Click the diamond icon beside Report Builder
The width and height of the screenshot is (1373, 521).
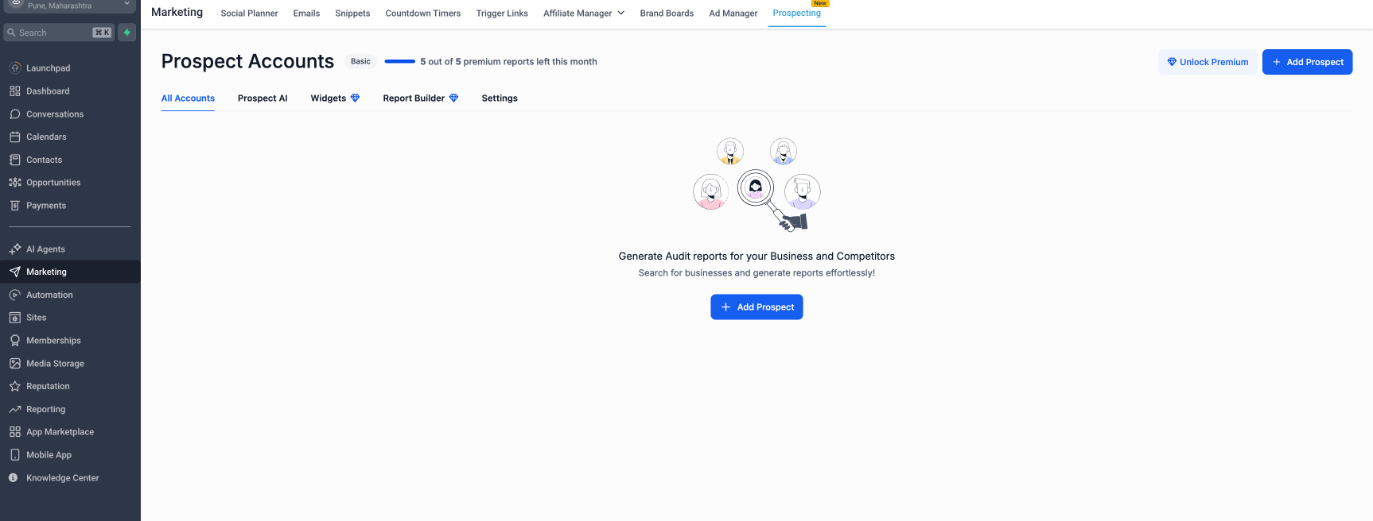coord(453,98)
